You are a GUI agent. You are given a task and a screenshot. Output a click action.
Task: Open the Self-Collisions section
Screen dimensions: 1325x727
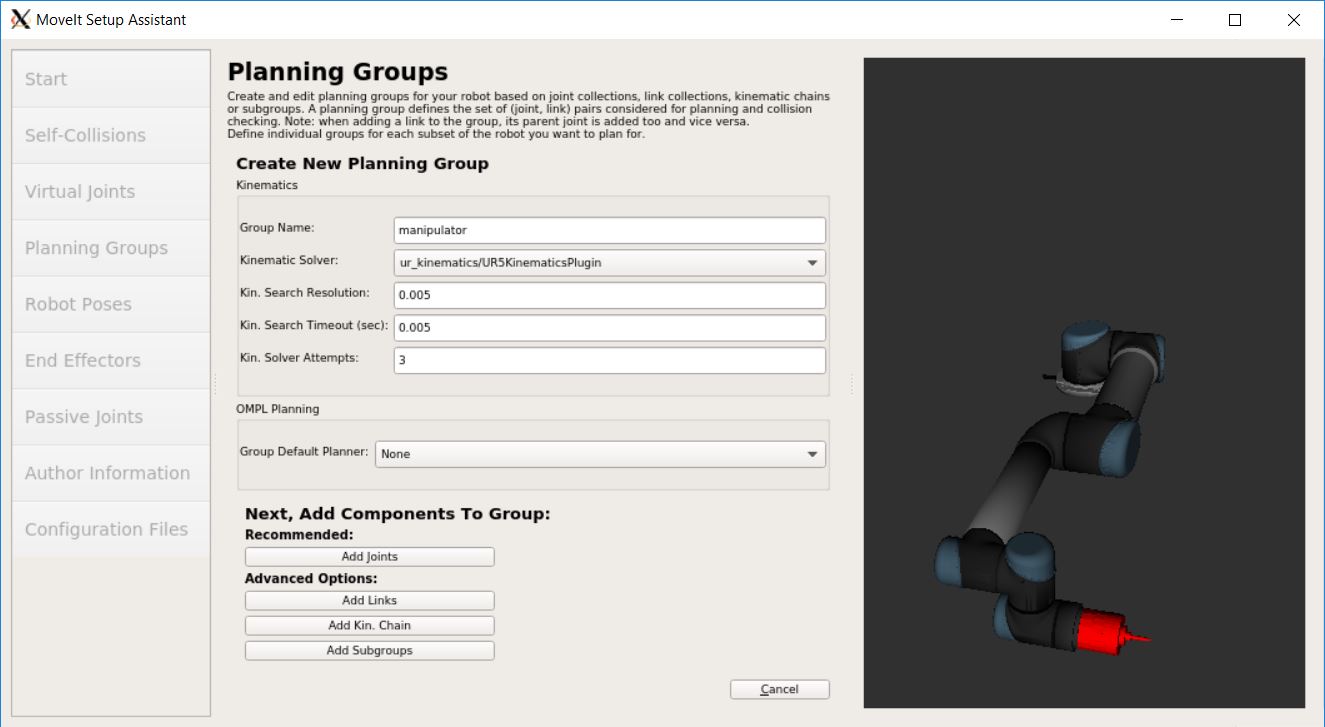pyautogui.click(x=110, y=135)
